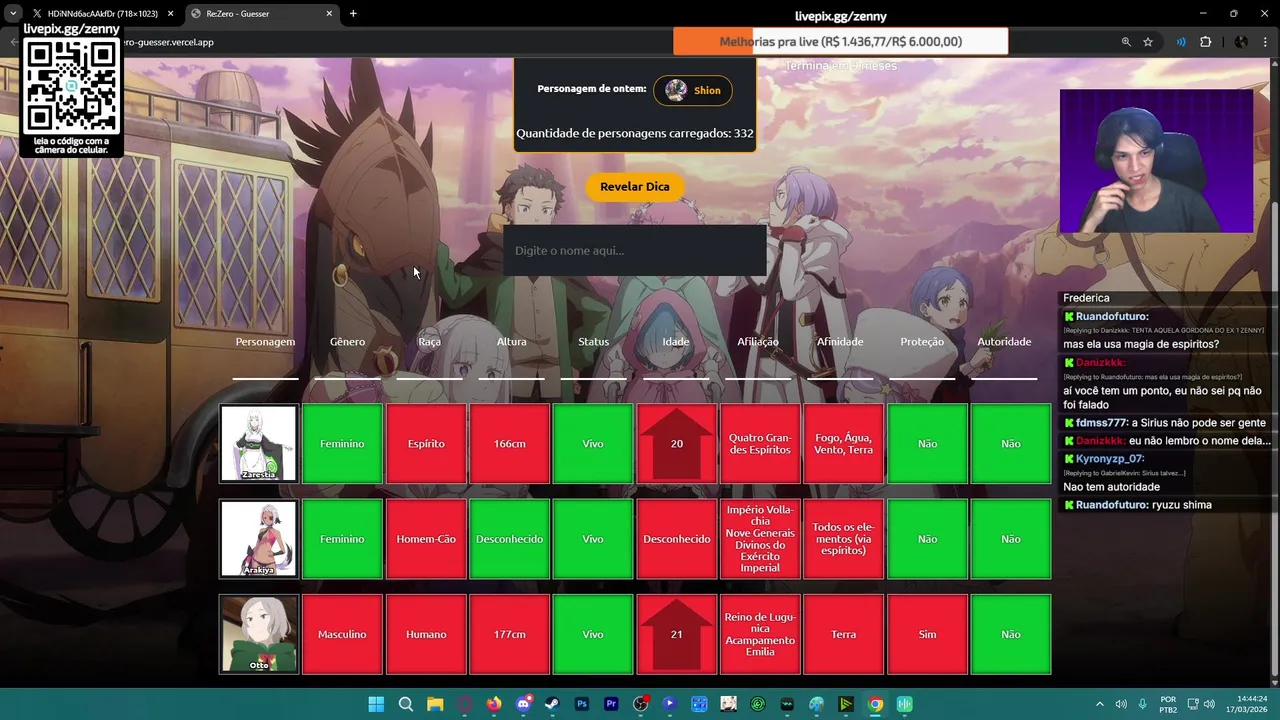
Task: Click the Idade column header
Action: 676,342
